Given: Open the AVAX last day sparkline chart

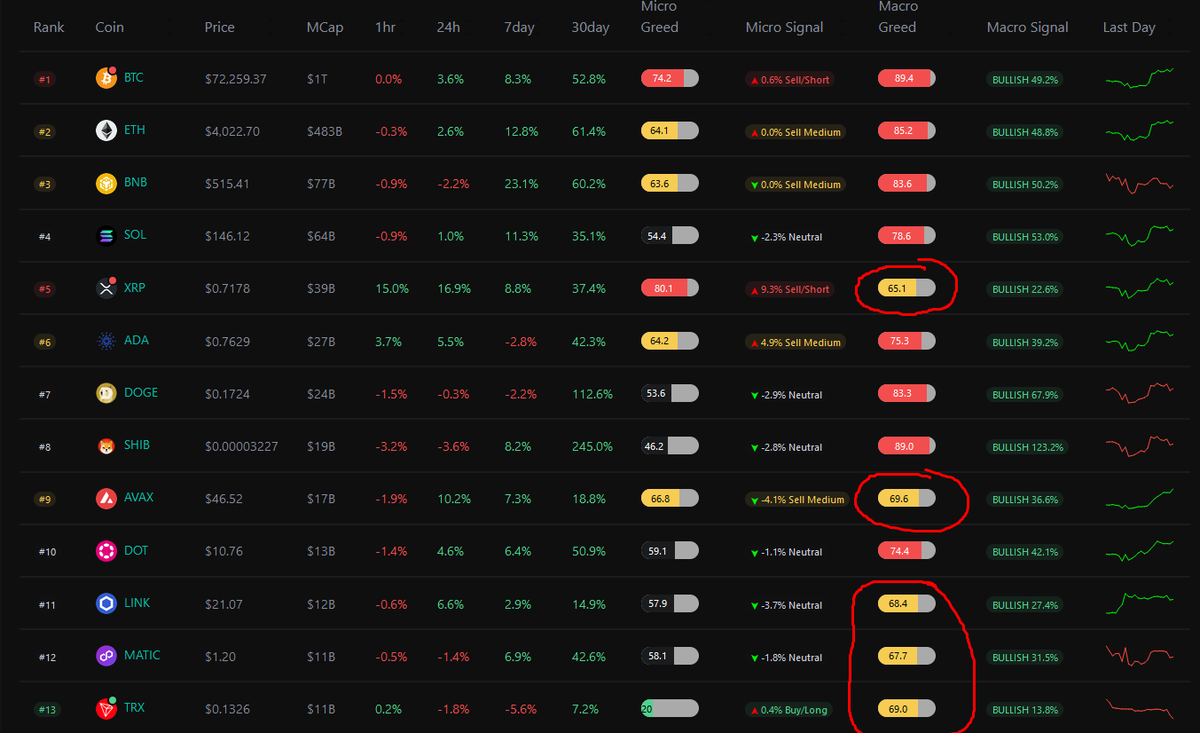Looking at the screenshot, I should click(x=1140, y=497).
